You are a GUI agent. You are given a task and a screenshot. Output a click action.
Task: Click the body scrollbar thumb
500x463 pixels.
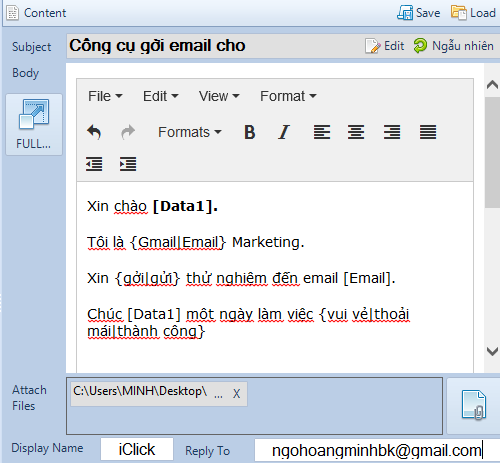pyautogui.click(x=492, y=152)
